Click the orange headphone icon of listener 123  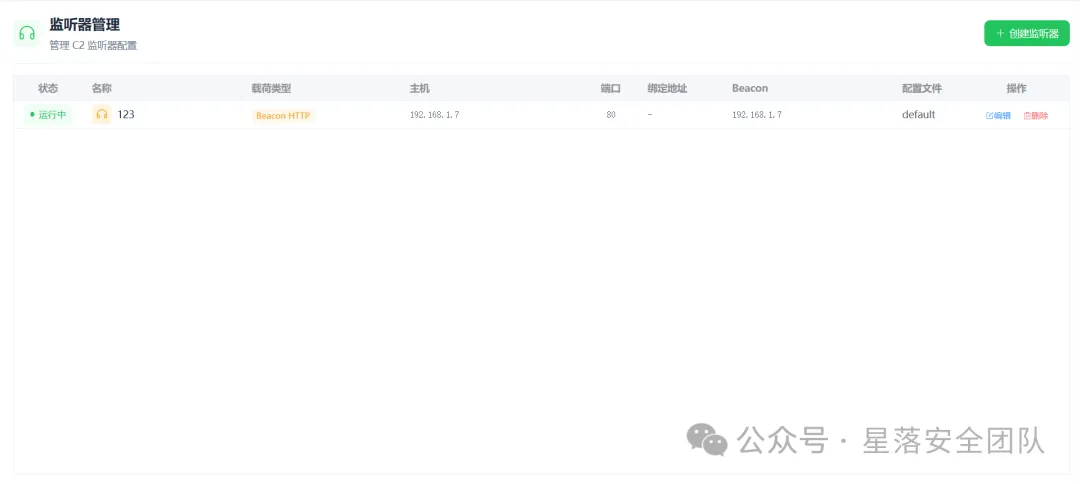[102, 114]
